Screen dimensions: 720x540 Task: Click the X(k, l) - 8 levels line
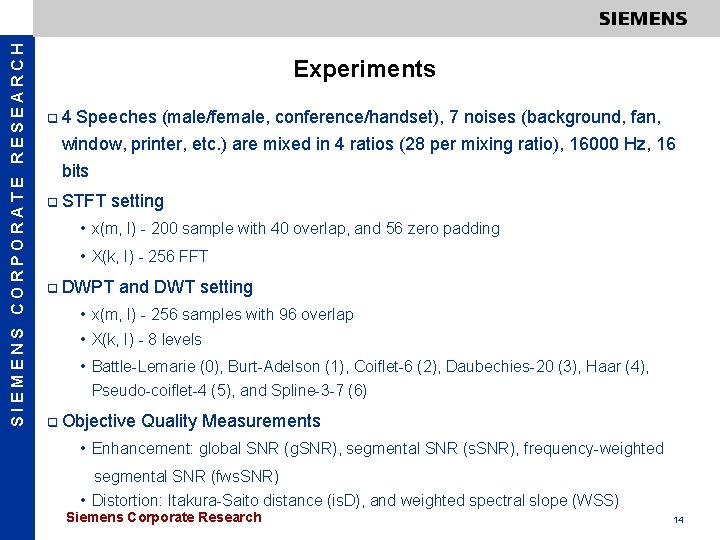tap(146, 339)
